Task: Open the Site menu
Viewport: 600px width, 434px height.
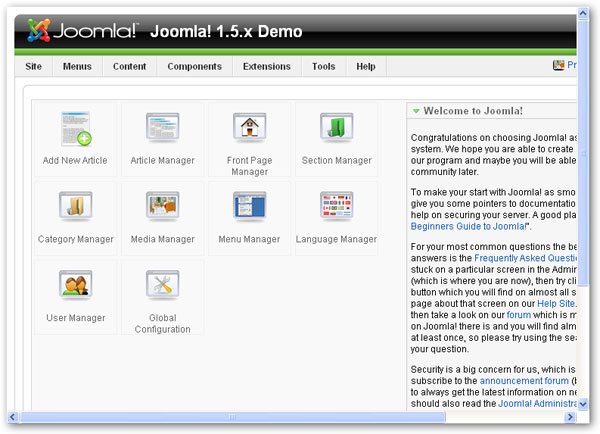Action: pos(33,66)
